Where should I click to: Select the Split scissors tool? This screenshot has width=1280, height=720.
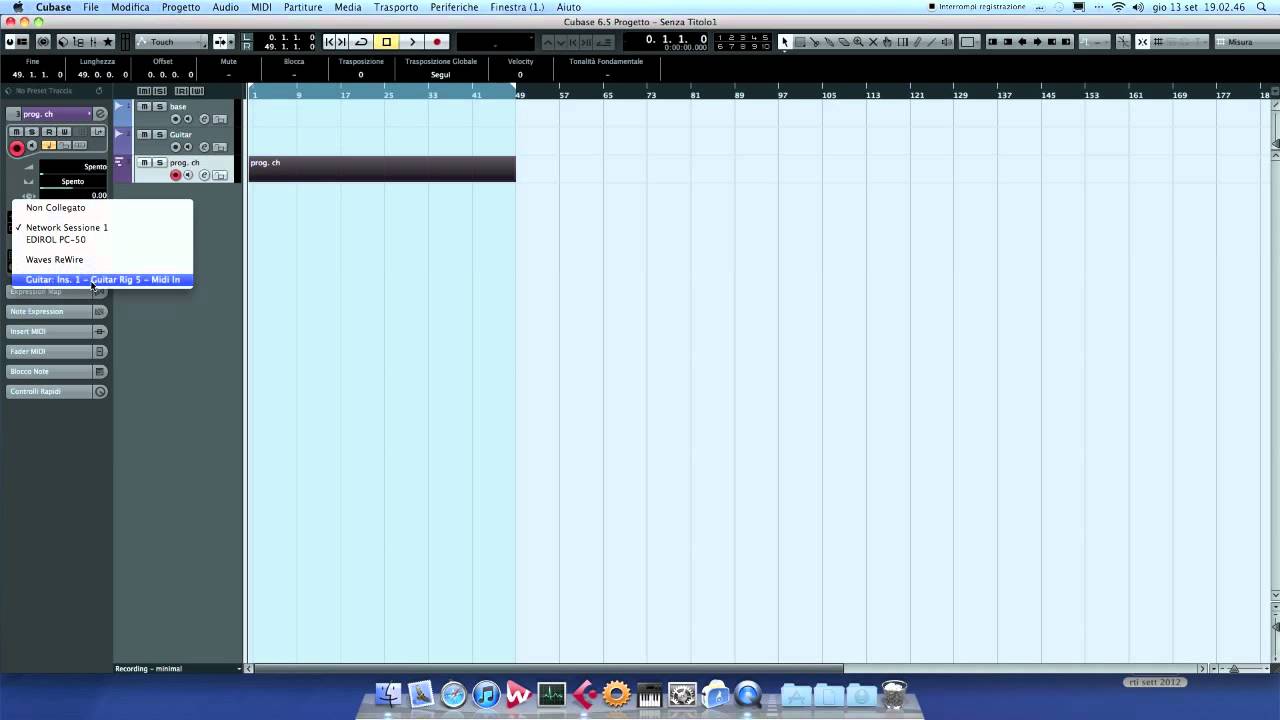pos(815,42)
